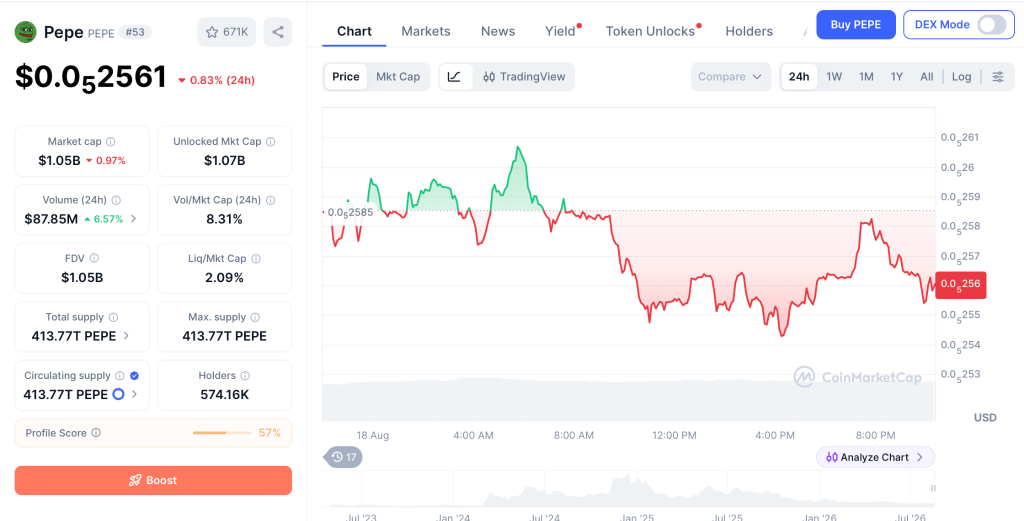This screenshot has width=1024, height=521.
Task: Show info for Max. supply
Action: [255, 317]
